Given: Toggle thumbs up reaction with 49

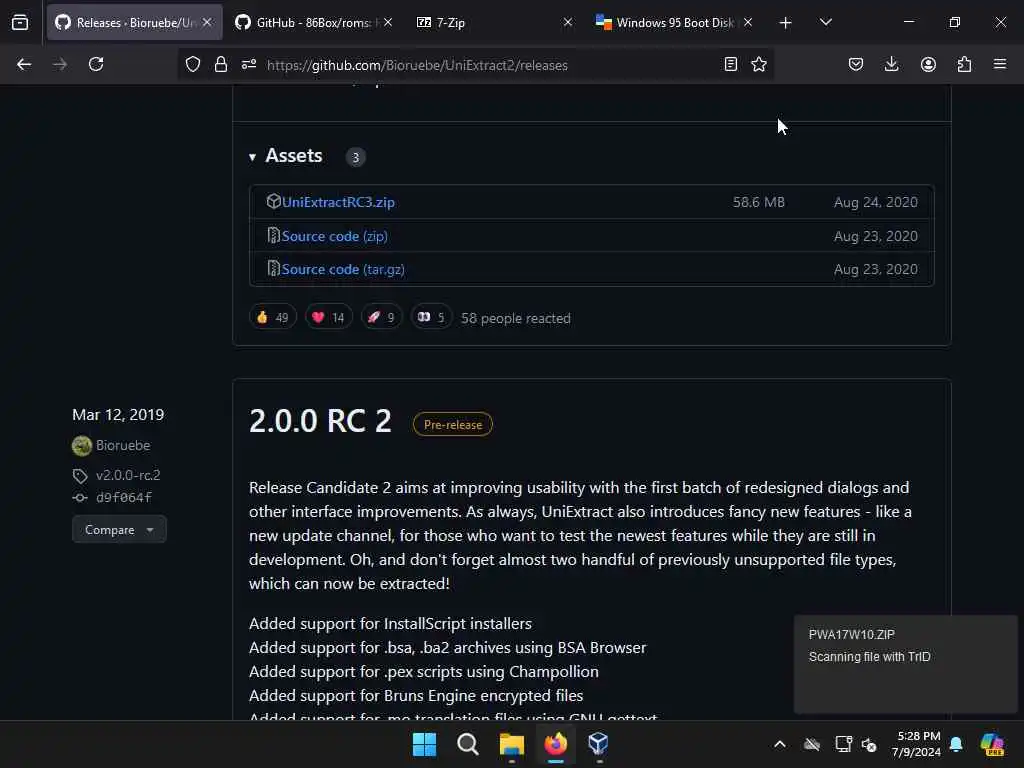Looking at the screenshot, I should (x=273, y=317).
